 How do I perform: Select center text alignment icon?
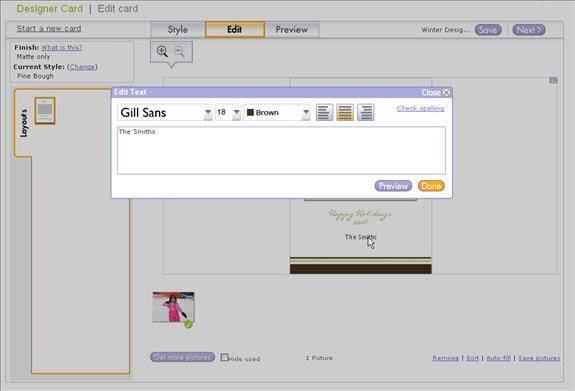coord(345,112)
